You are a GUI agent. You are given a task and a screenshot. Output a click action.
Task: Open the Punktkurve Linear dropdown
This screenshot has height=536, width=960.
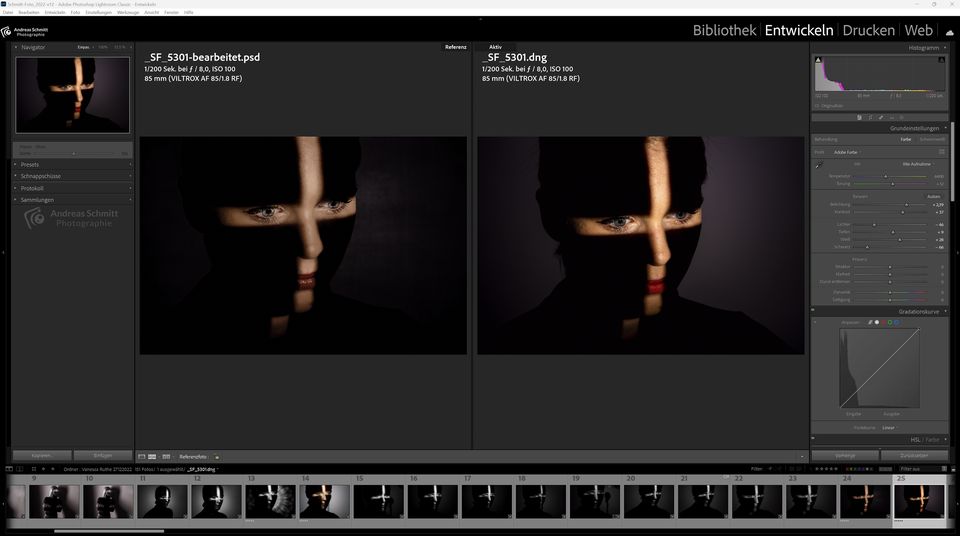pos(890,428)
